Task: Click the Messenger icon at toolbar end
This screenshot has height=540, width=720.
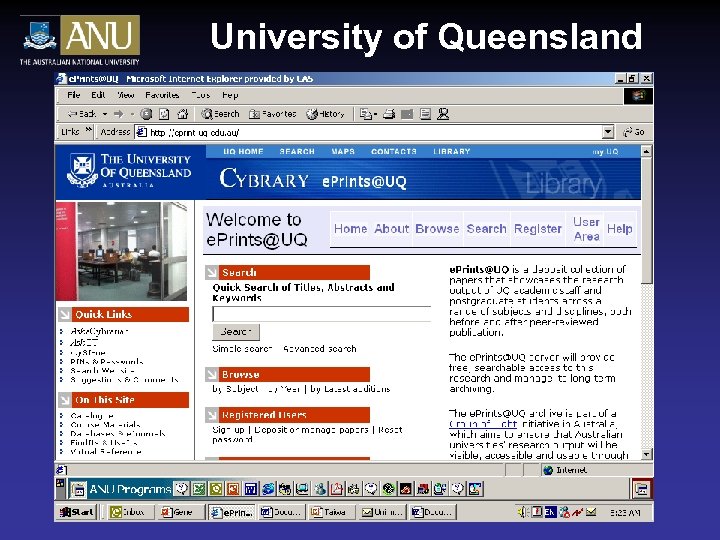Action: (x=443, y=114)
